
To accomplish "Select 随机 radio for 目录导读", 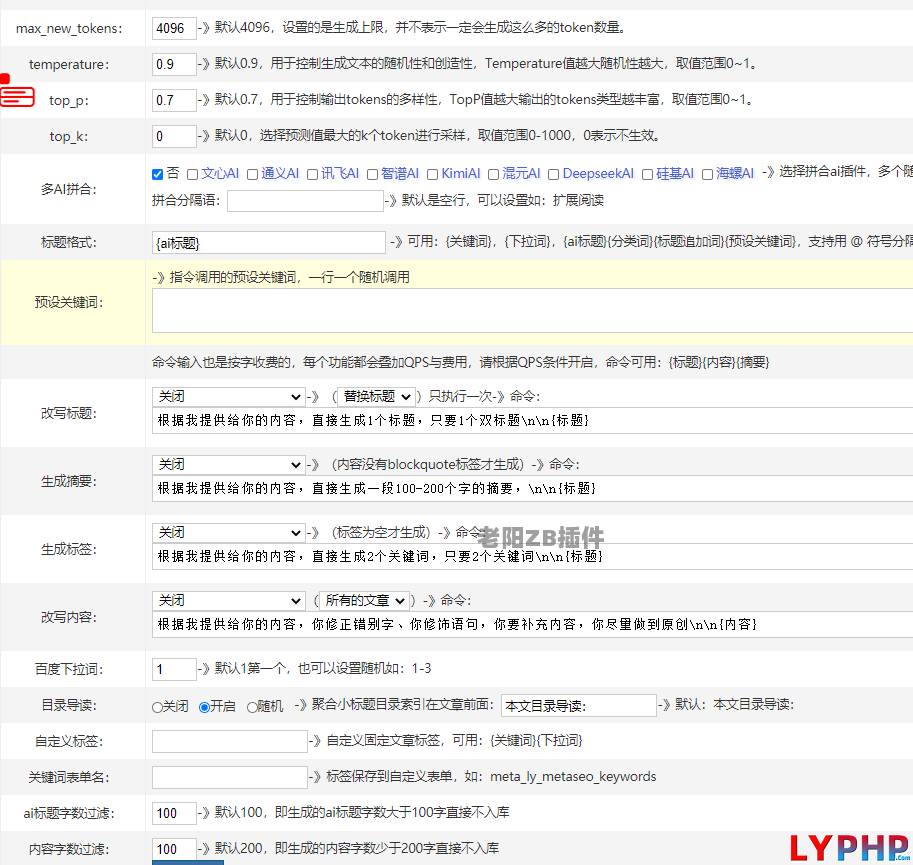I will click(252, 707).
